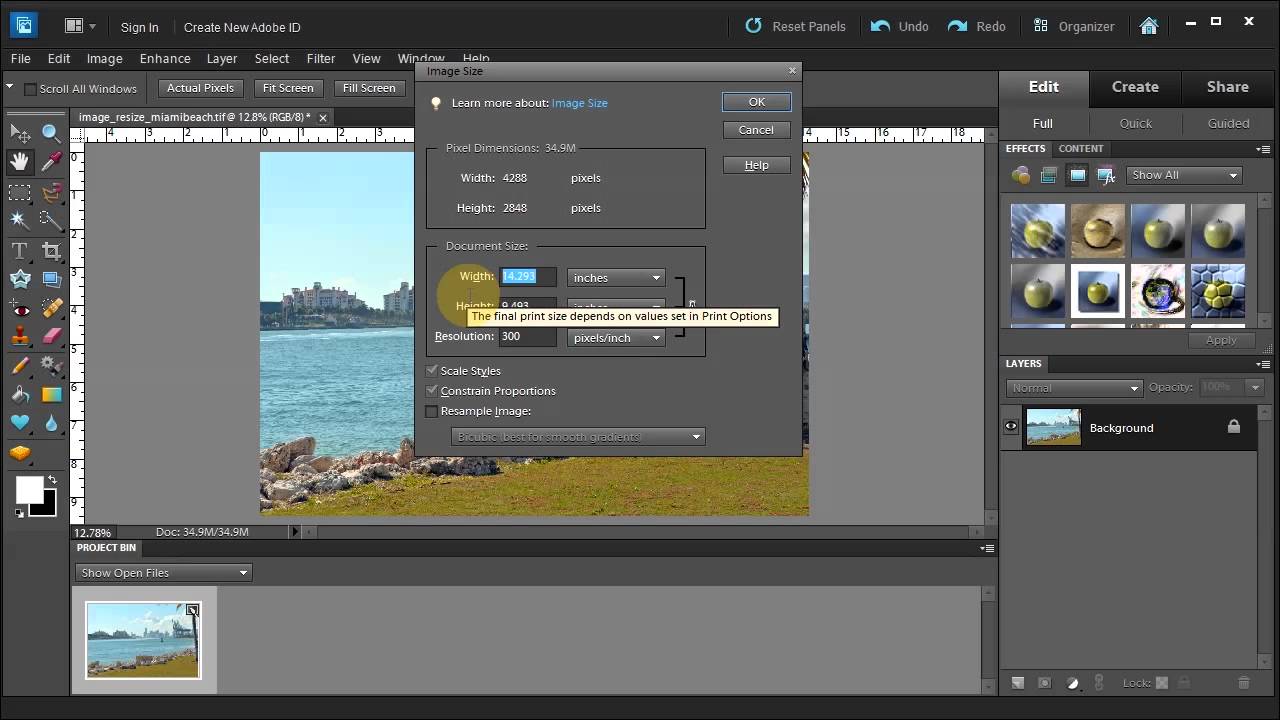Reset default foreground and background colors
The image size is (1280, 720).
pos(19,513)
